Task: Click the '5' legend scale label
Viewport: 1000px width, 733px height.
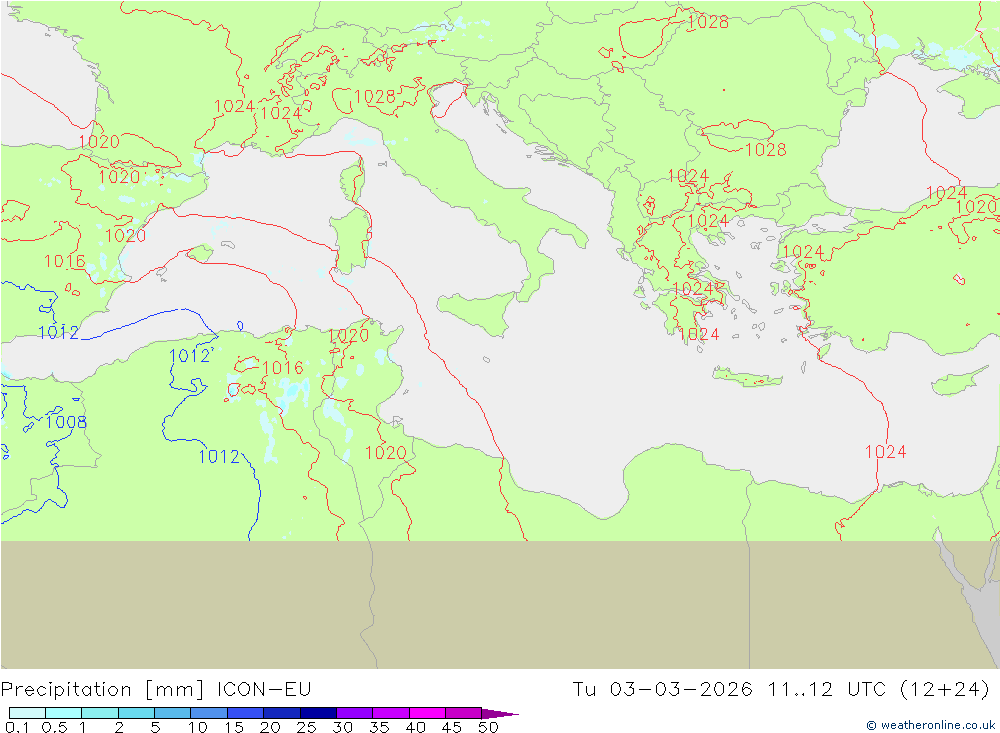Action: (155, 727)
